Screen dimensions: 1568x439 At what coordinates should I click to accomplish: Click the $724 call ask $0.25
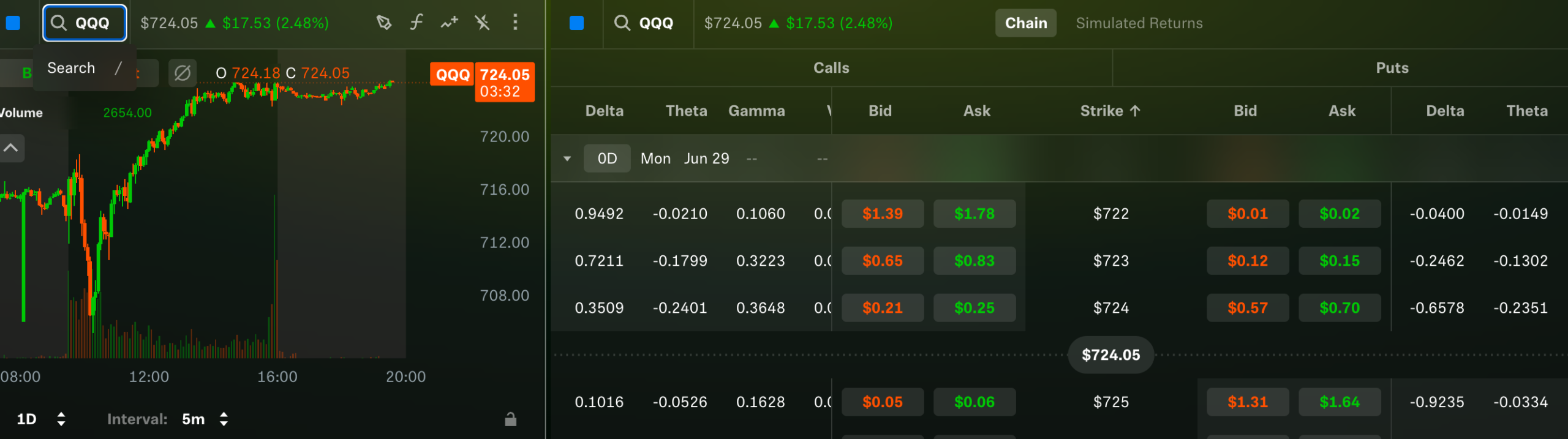[x=974, y=308]
